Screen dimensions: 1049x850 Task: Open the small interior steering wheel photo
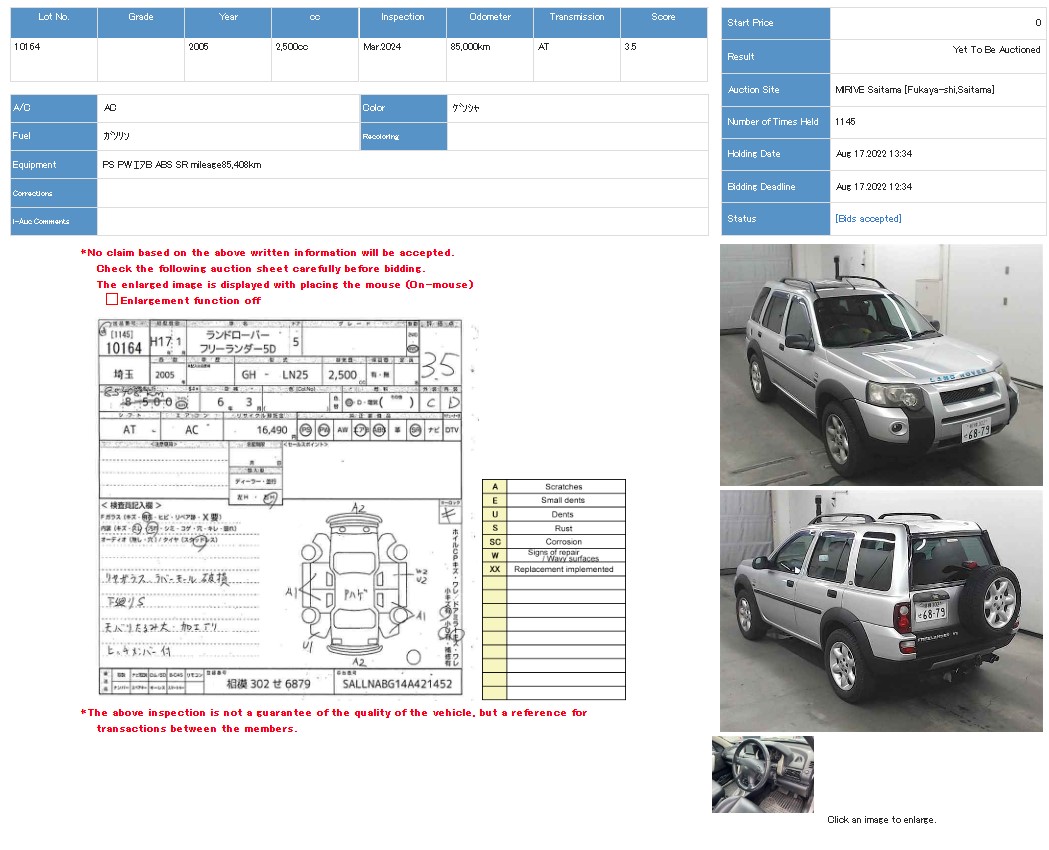click(763, 774)
